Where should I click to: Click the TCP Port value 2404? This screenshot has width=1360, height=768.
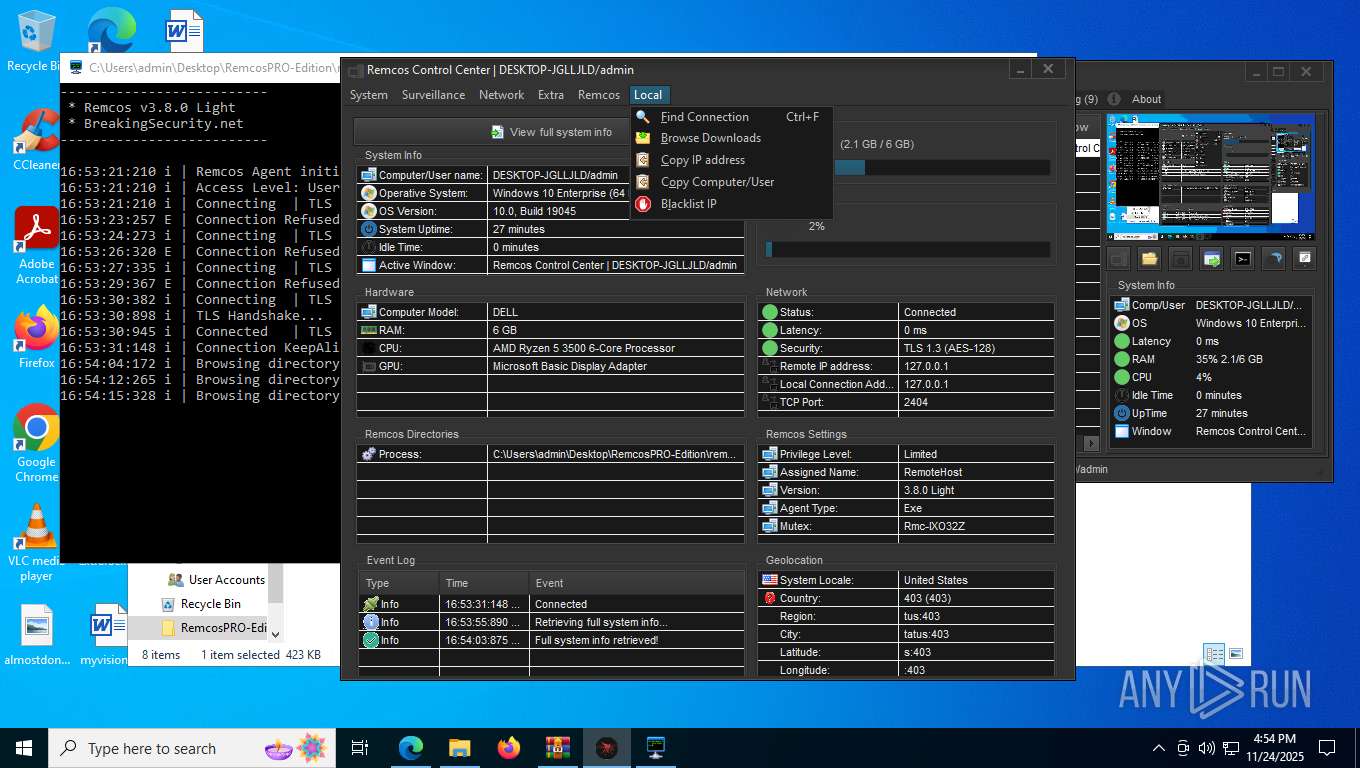(916, 402)
